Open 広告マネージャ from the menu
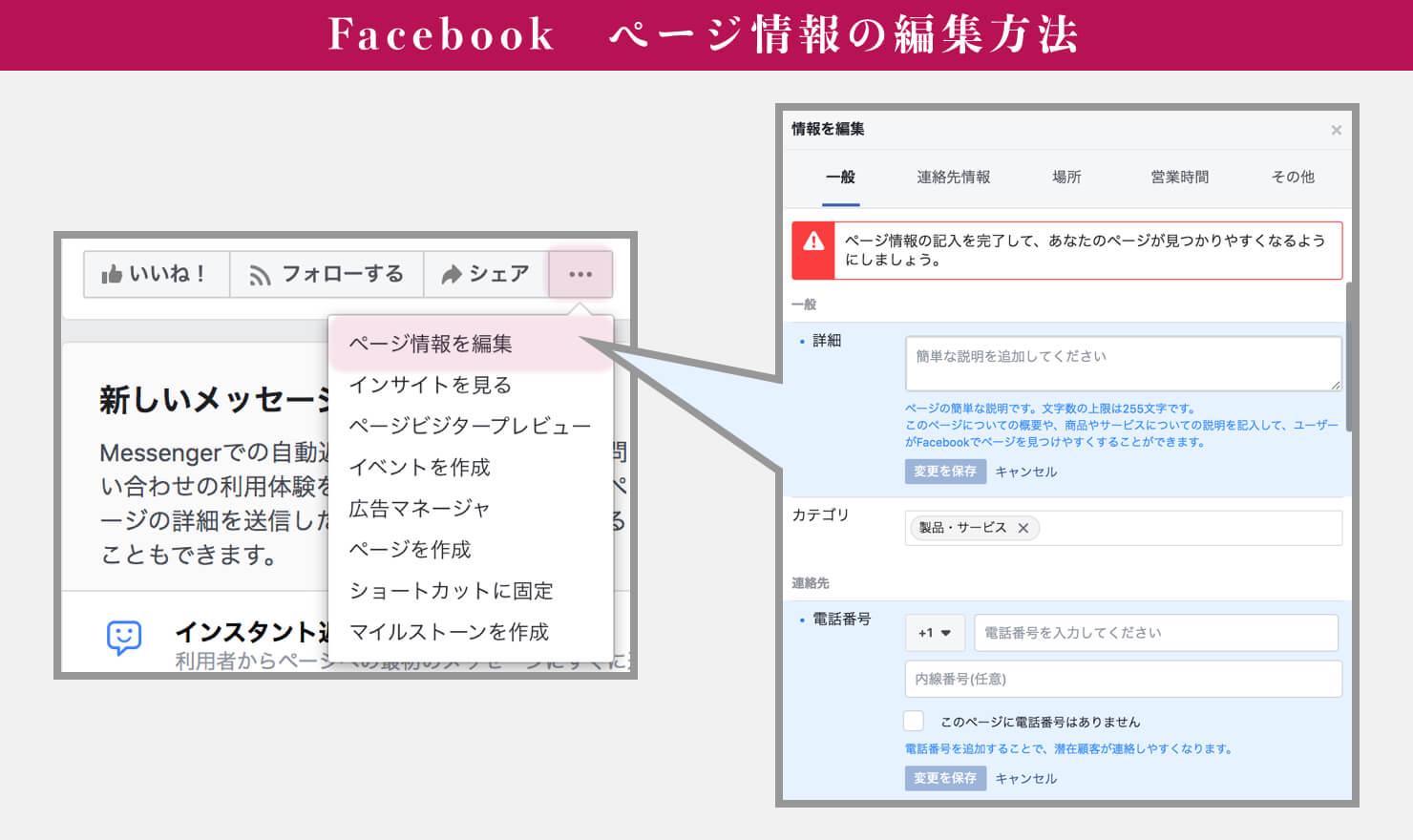Image resolution: width=1413 pixels, height=840 pixels. [x=419, y=509]
